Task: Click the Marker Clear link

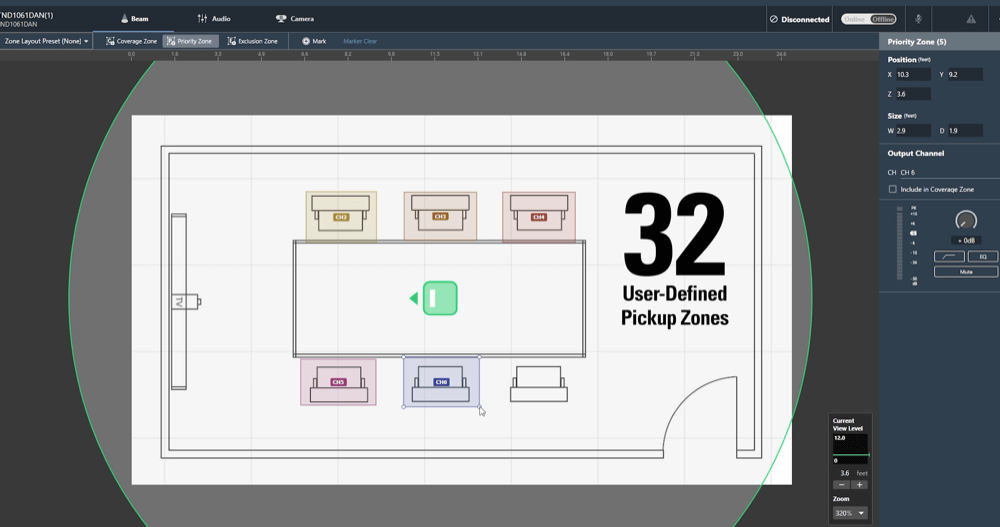Action: coord(360,41)
